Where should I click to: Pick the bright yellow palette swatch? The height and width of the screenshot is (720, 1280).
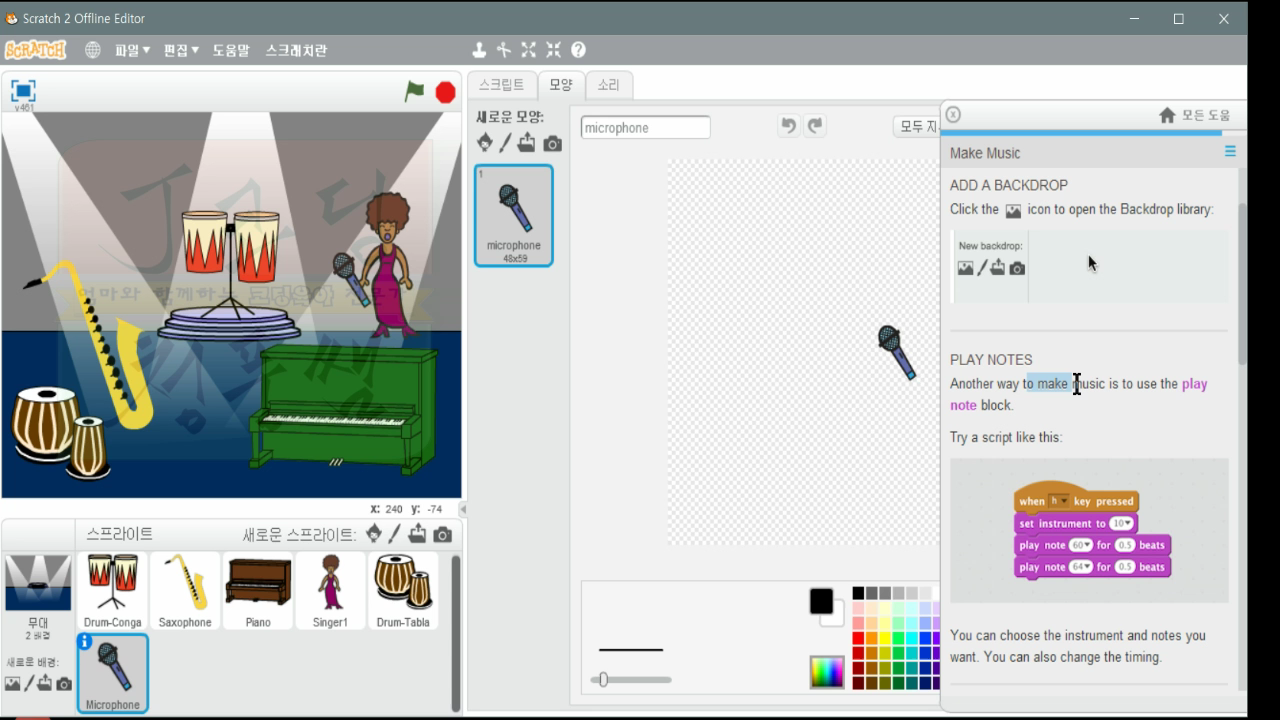click(x=885, y=638)
